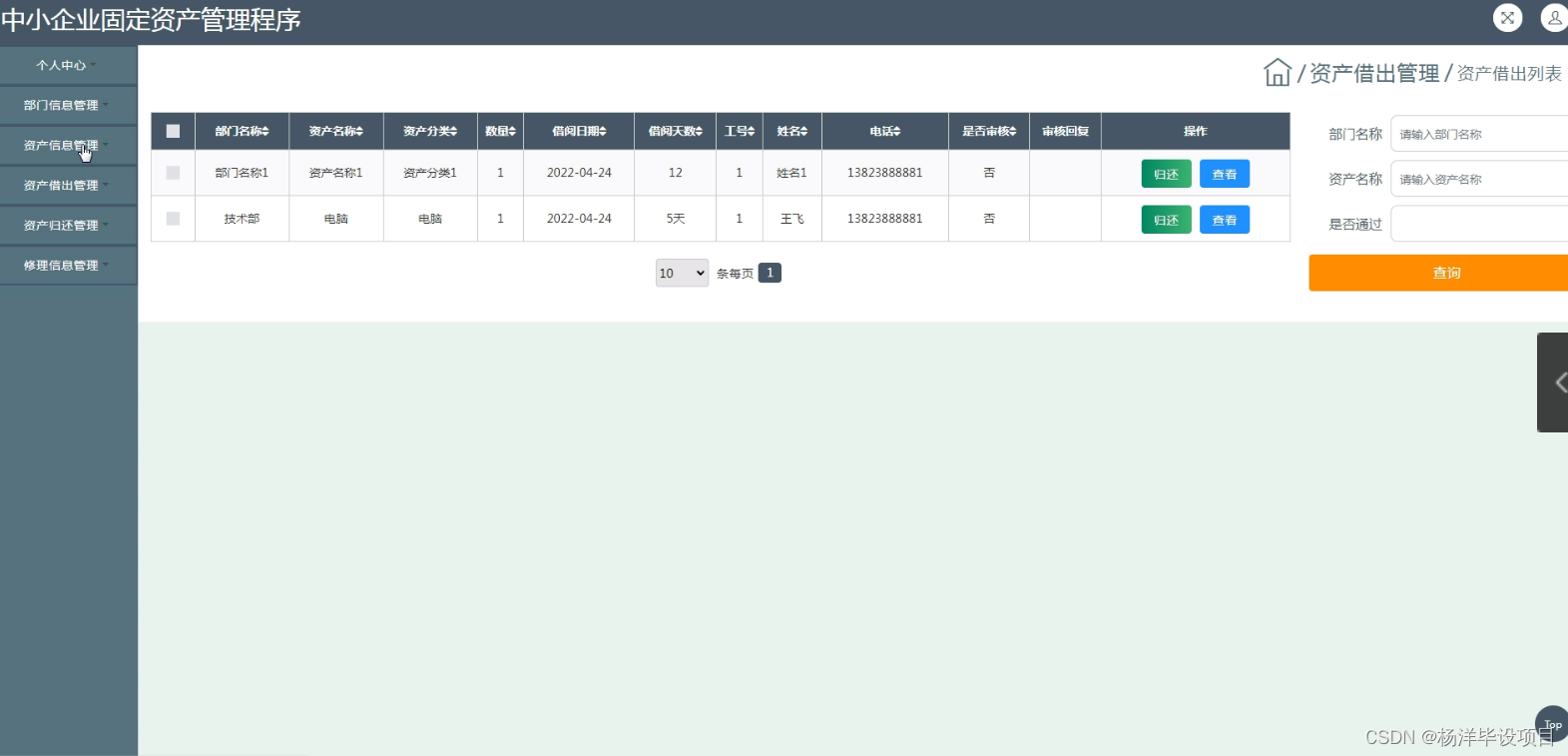Click the 5天 cell

click(676, 219)
